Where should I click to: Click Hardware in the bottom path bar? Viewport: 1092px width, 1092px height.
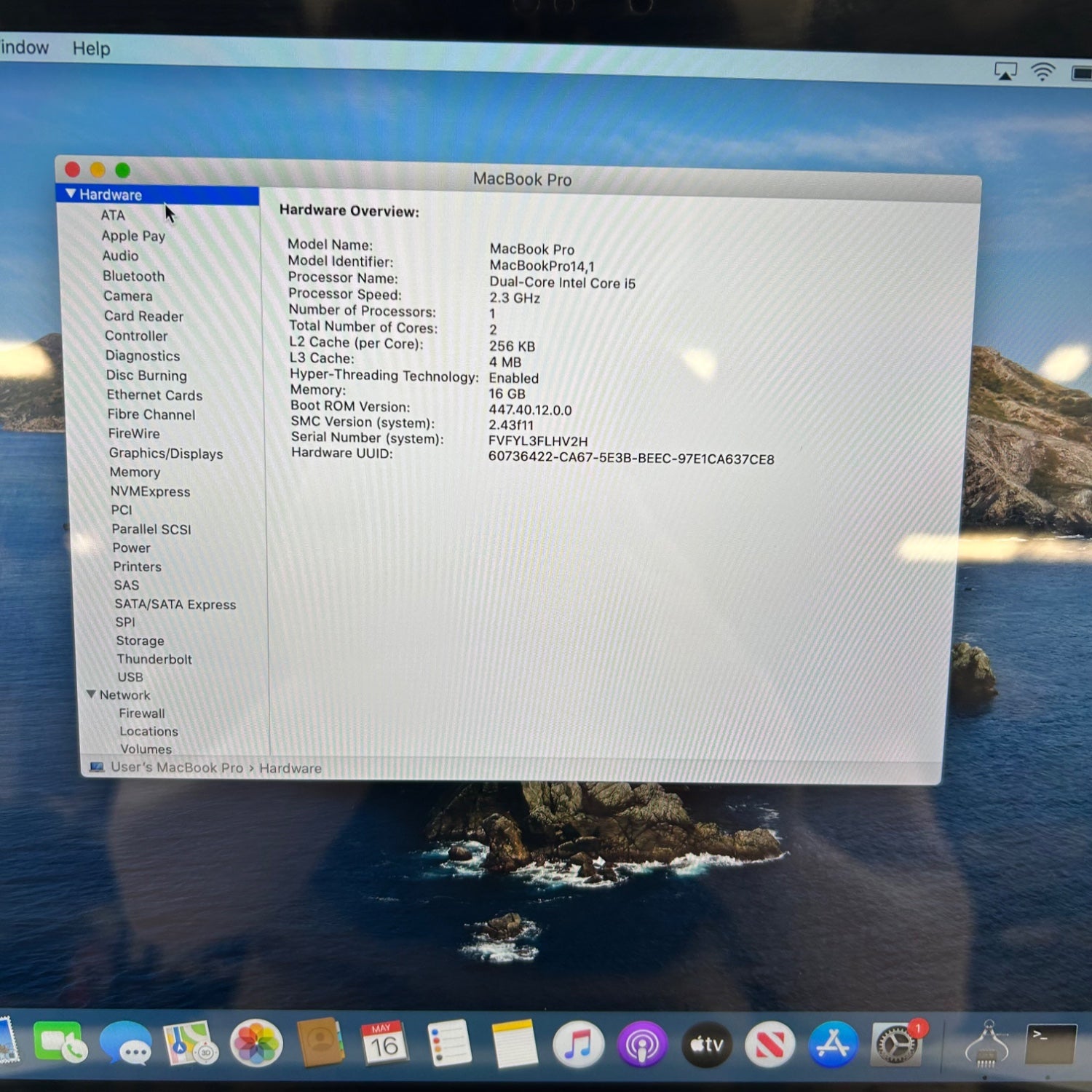(x=290, y=768)
